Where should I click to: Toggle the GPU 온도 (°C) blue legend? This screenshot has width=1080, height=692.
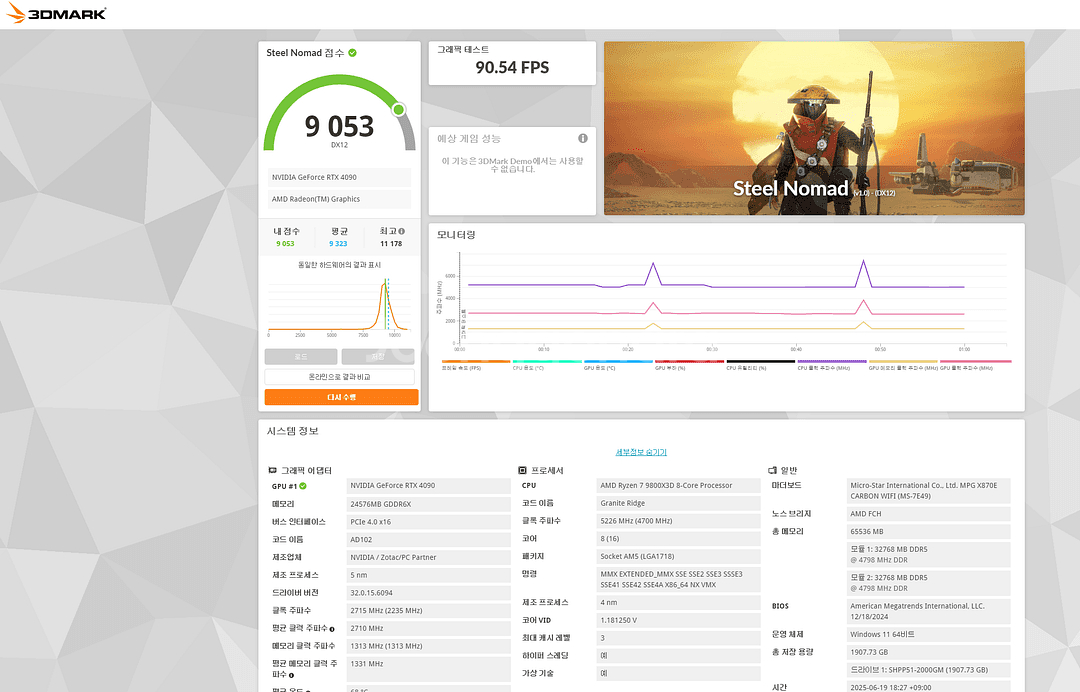[x=619, y=364]
